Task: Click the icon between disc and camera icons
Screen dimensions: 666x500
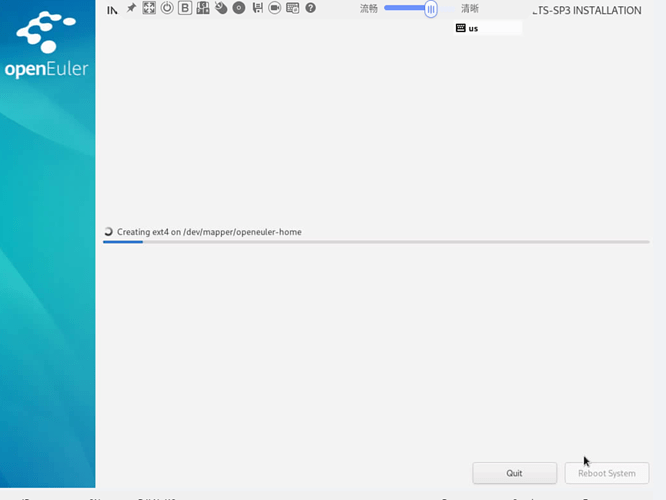Action: pos(257,8)
